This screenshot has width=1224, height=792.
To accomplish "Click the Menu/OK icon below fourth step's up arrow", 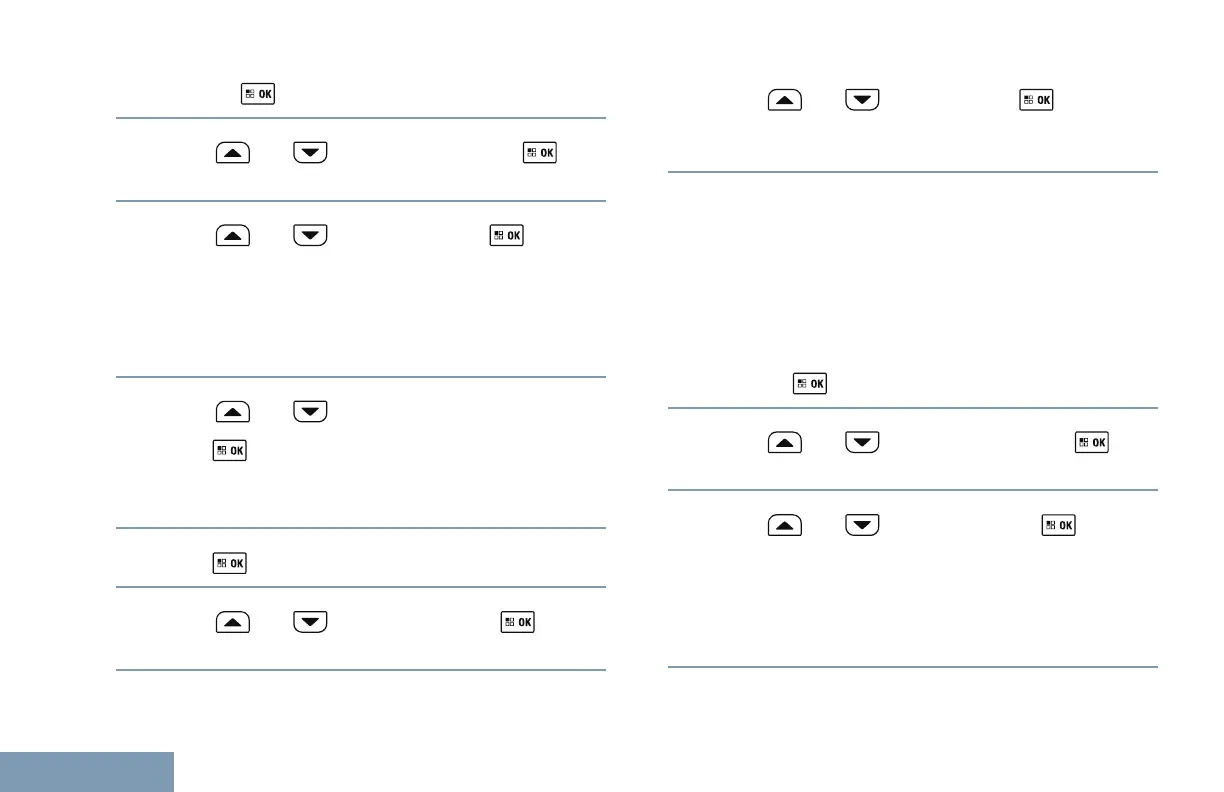I will [x=229, y=452].
